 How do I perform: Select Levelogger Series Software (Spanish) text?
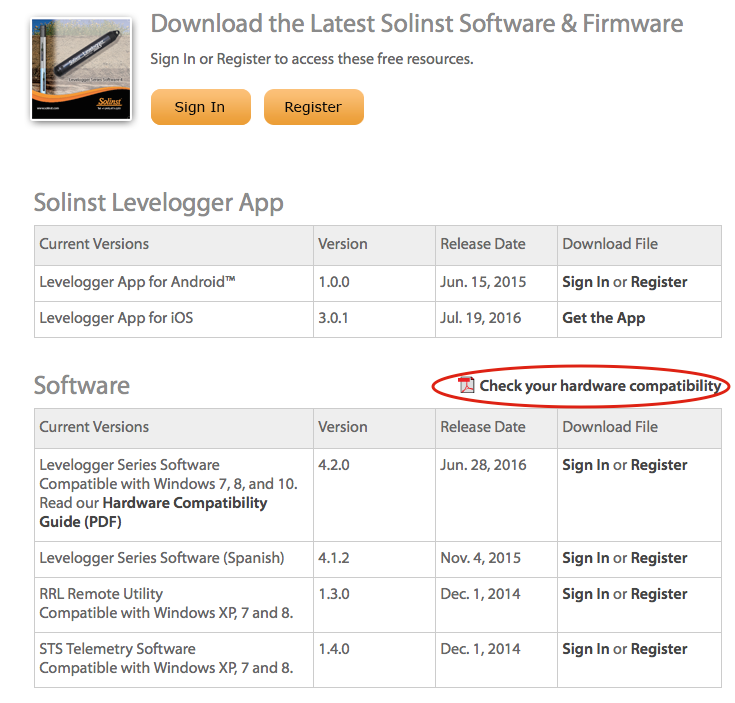pos(162,558)
